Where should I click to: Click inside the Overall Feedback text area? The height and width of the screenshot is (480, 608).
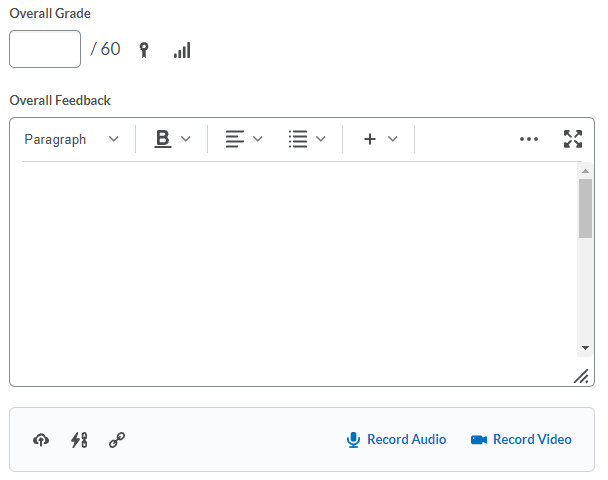click(295, 260)
